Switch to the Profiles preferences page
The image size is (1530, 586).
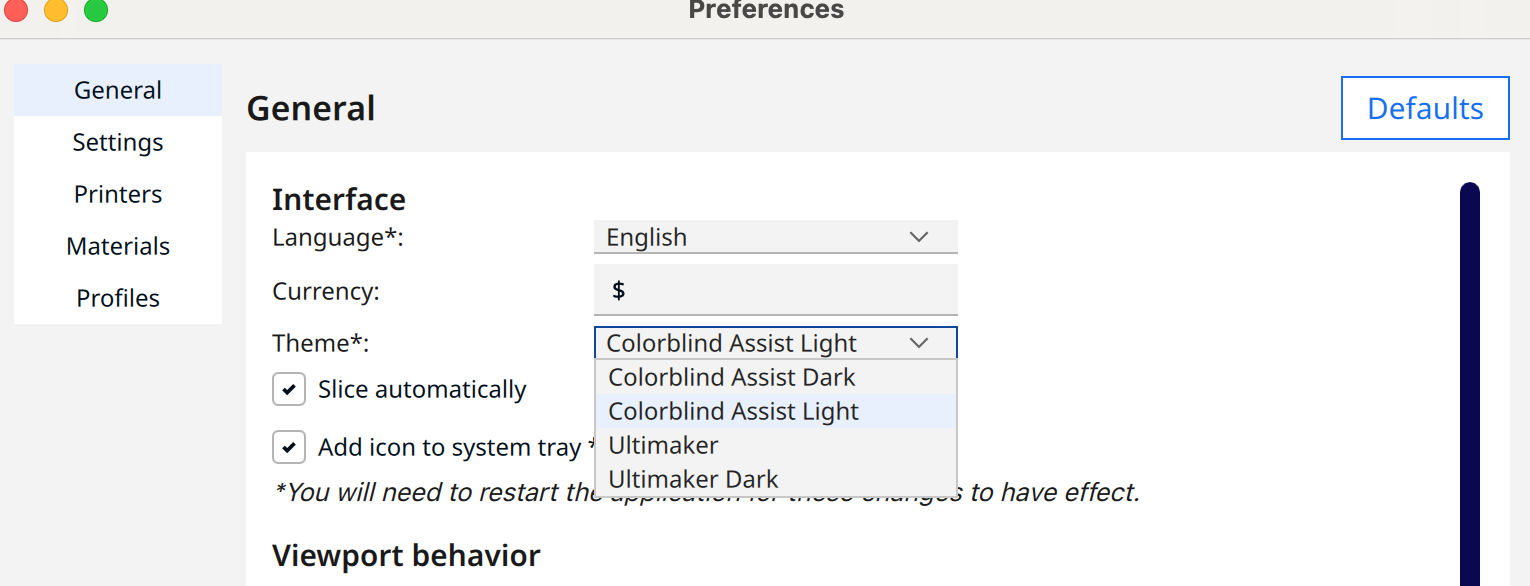[118, 298]
